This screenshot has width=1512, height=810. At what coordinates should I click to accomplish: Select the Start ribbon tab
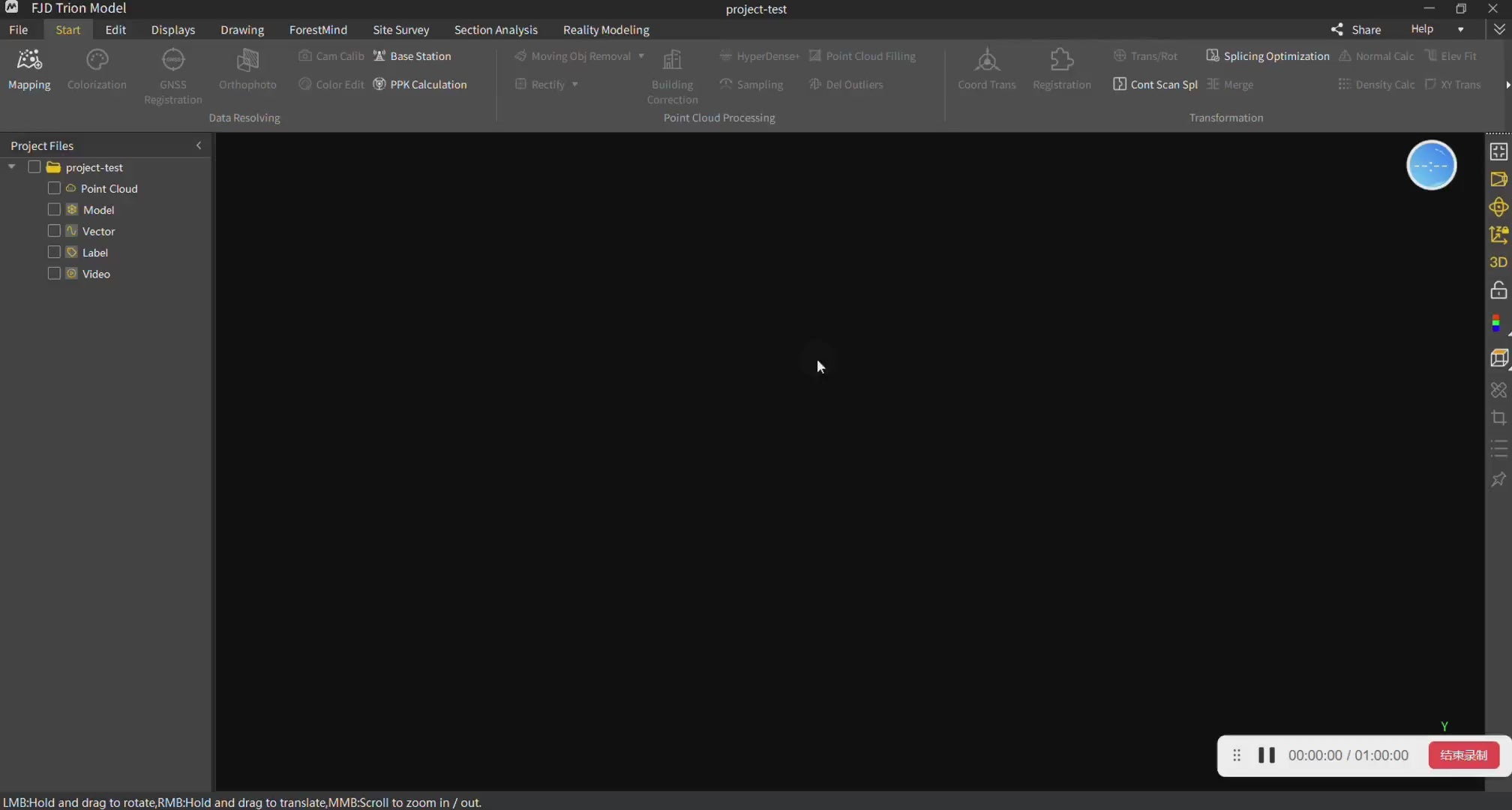click(x=68, y=30)
